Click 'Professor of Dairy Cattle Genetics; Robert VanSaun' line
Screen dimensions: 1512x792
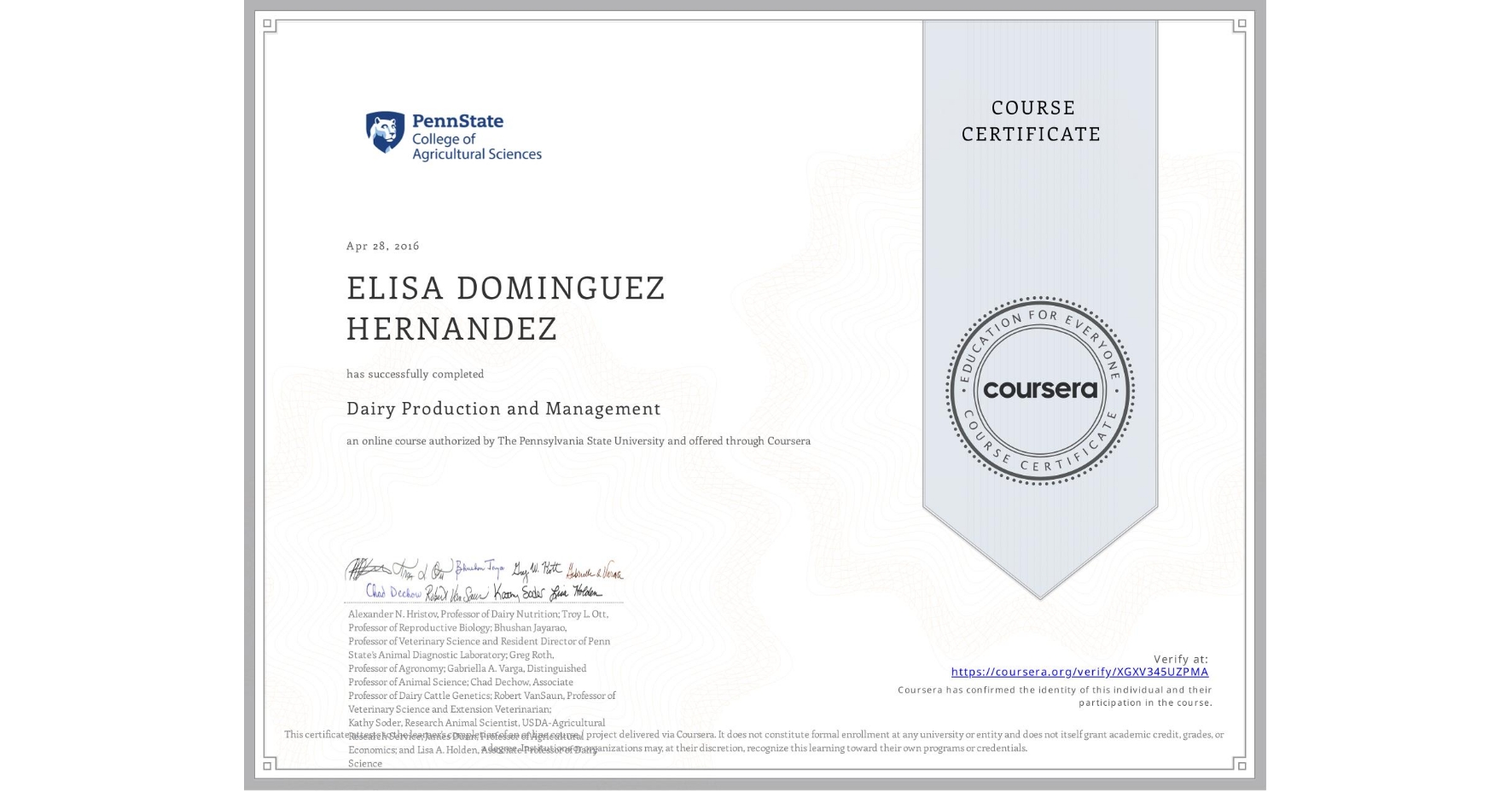tap(482, 696)
